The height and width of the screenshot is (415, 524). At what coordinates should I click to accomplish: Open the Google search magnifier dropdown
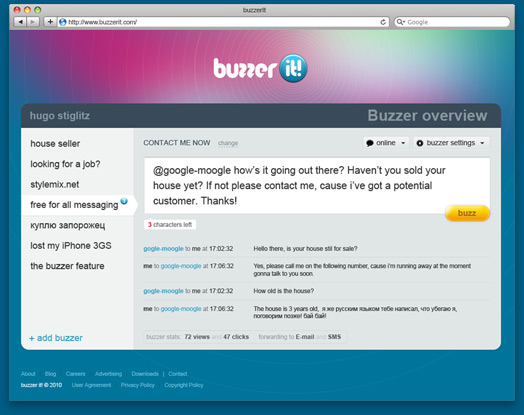click(400, 22)
